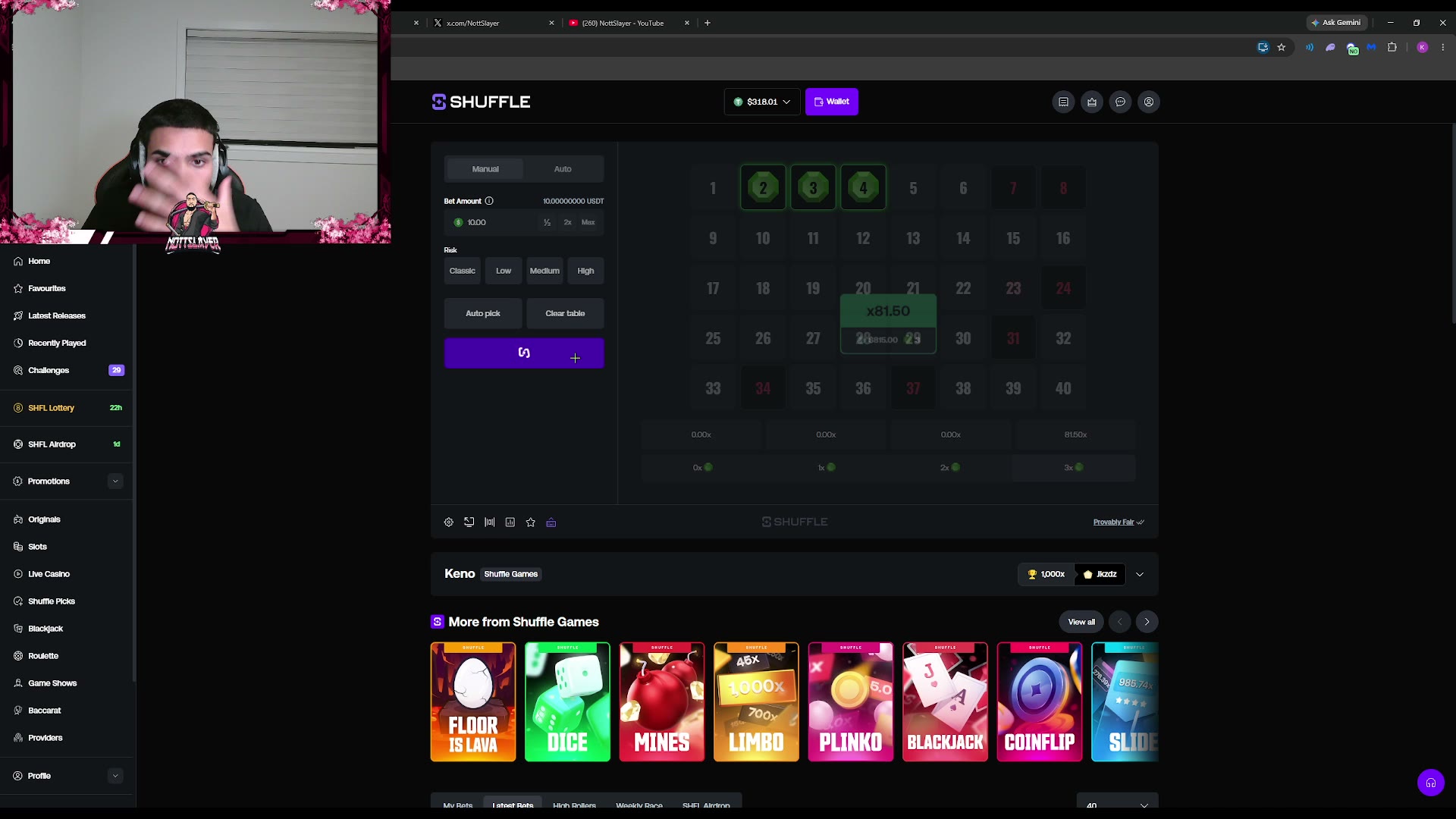Show previous Shuffle Games carousel page
Image resolution: width=1456 pixels, height=819 pixels.
(x=1119, y=622)
